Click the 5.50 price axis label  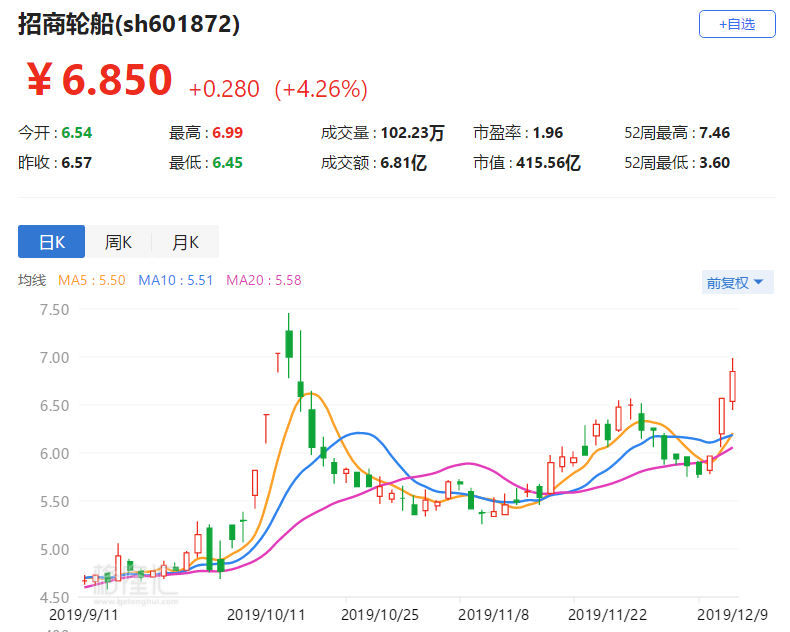coord(54,502)
